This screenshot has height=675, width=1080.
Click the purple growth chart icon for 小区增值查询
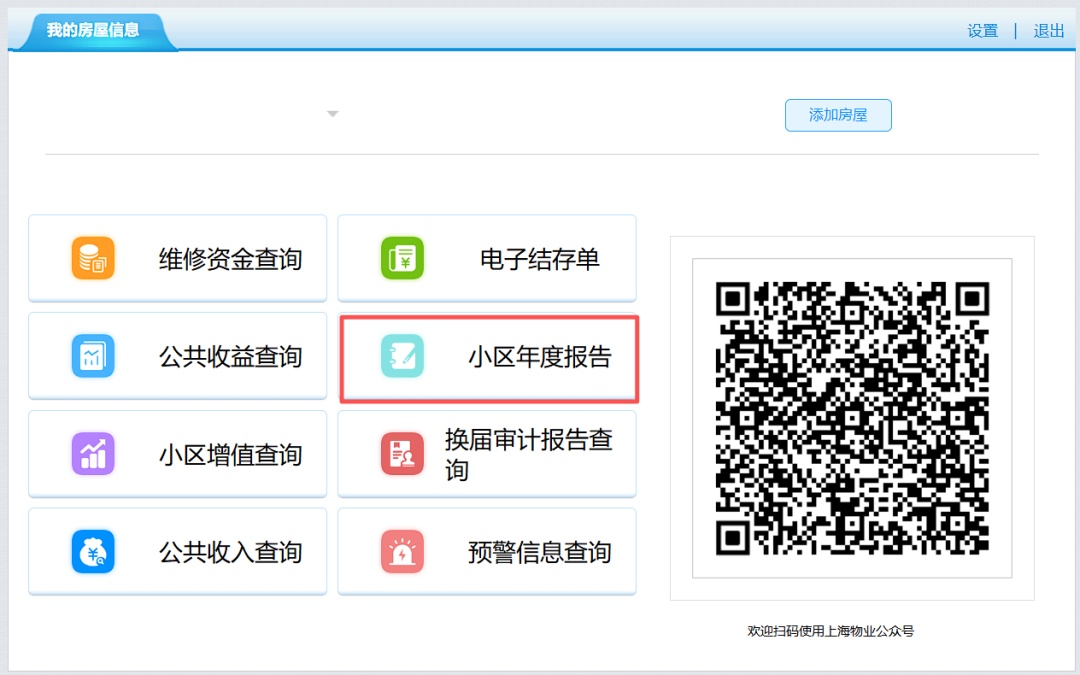(x=93, y=454)
